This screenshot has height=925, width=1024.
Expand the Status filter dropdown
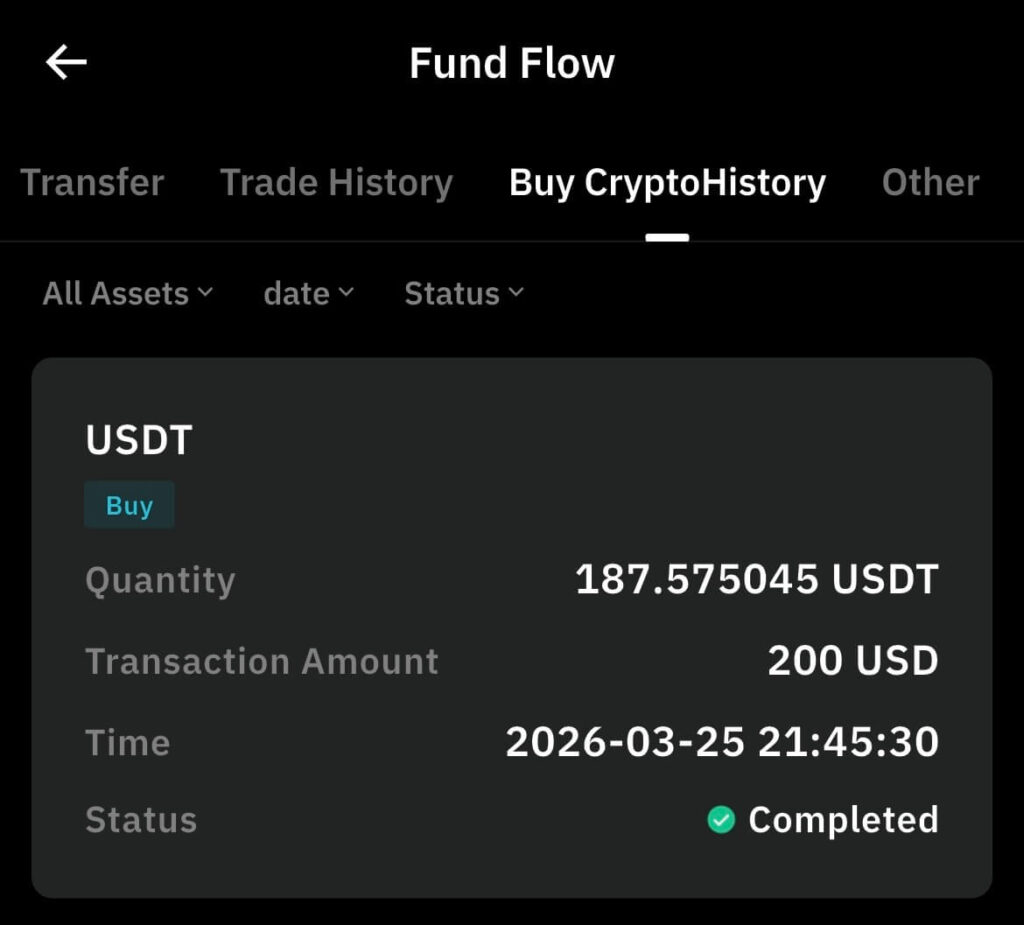(463, 293)
